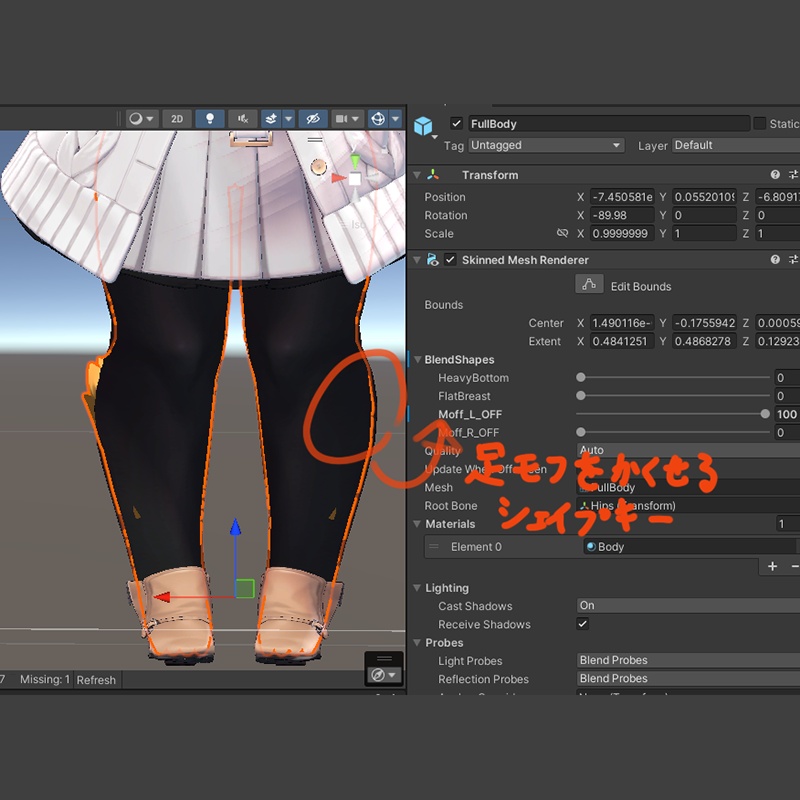Click Scale X field showing 0.9999999
The height and width of the screenshot is (800, 800).
point(622,234)
